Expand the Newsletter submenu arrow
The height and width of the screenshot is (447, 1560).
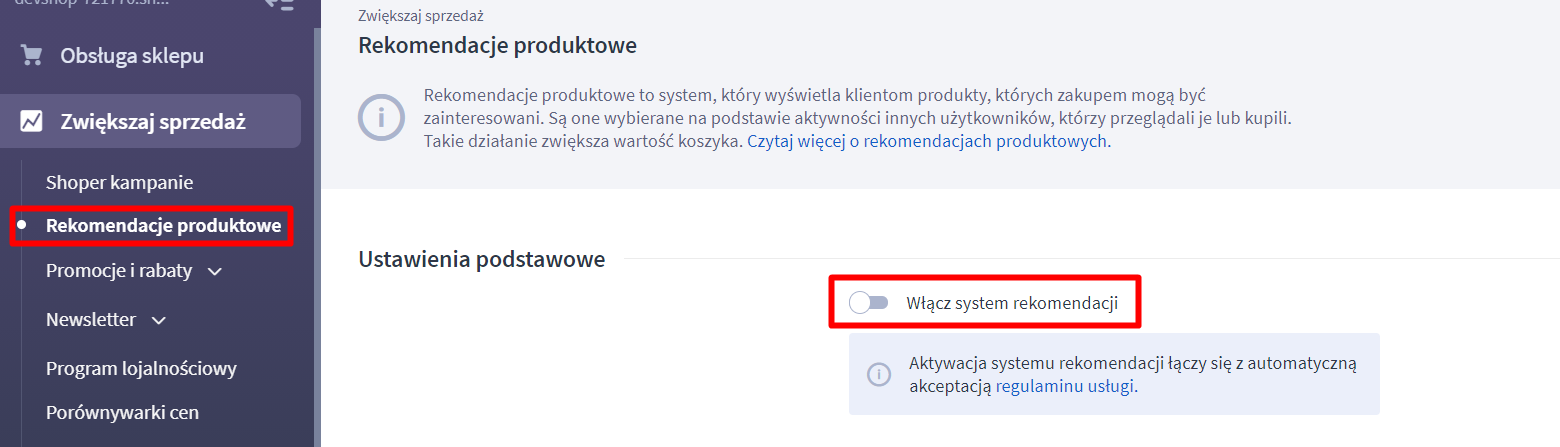[159, 321]
